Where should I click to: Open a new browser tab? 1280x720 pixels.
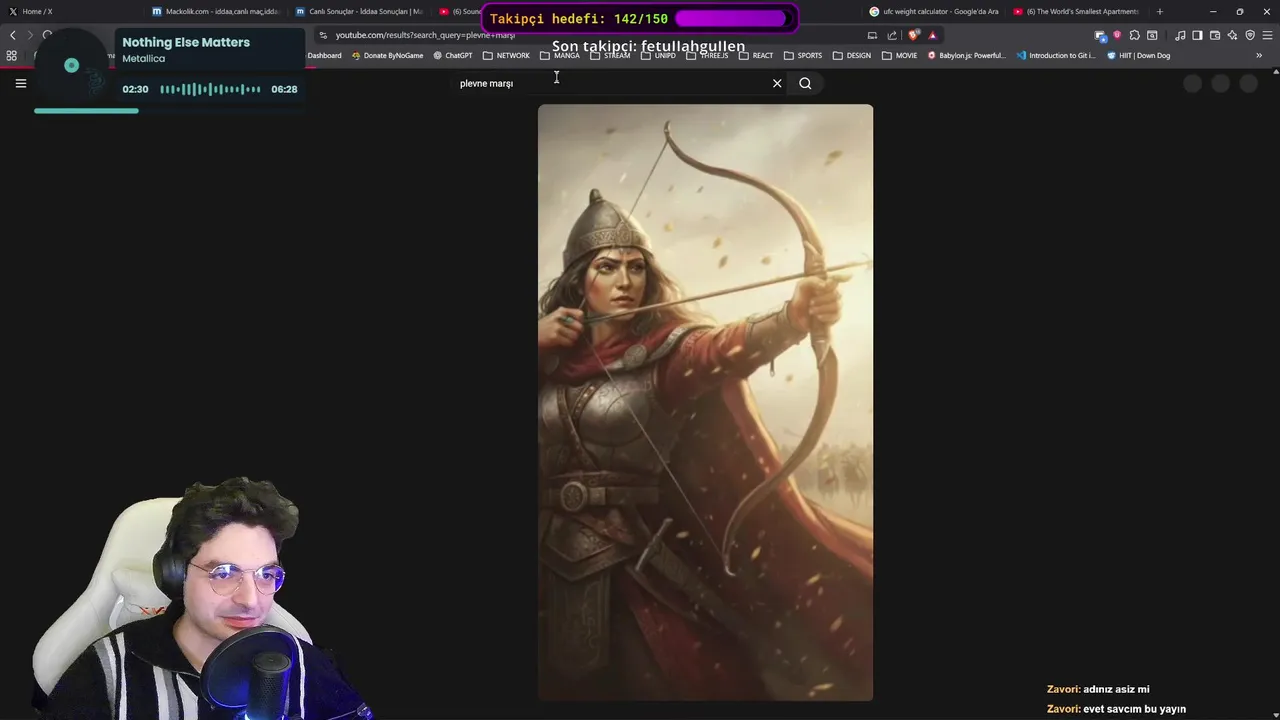(x=1160, y=11)
